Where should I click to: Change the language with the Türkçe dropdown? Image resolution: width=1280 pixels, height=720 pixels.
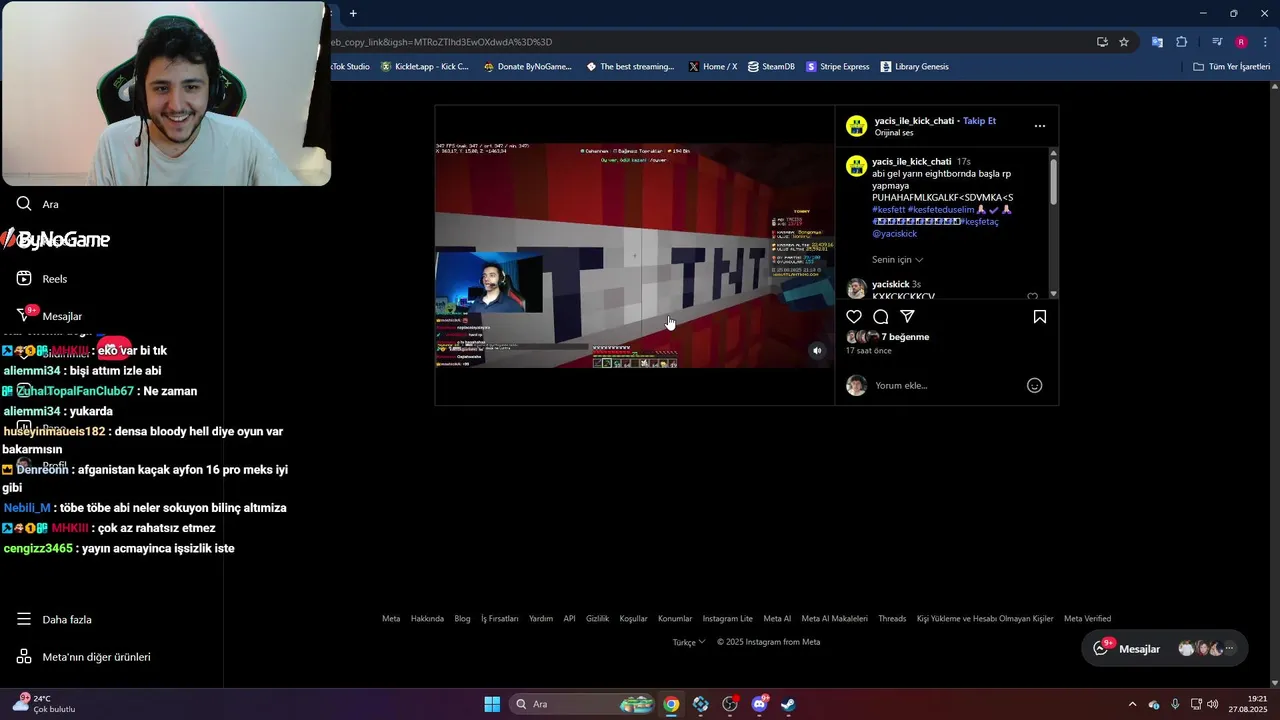[x=689, y=642]
